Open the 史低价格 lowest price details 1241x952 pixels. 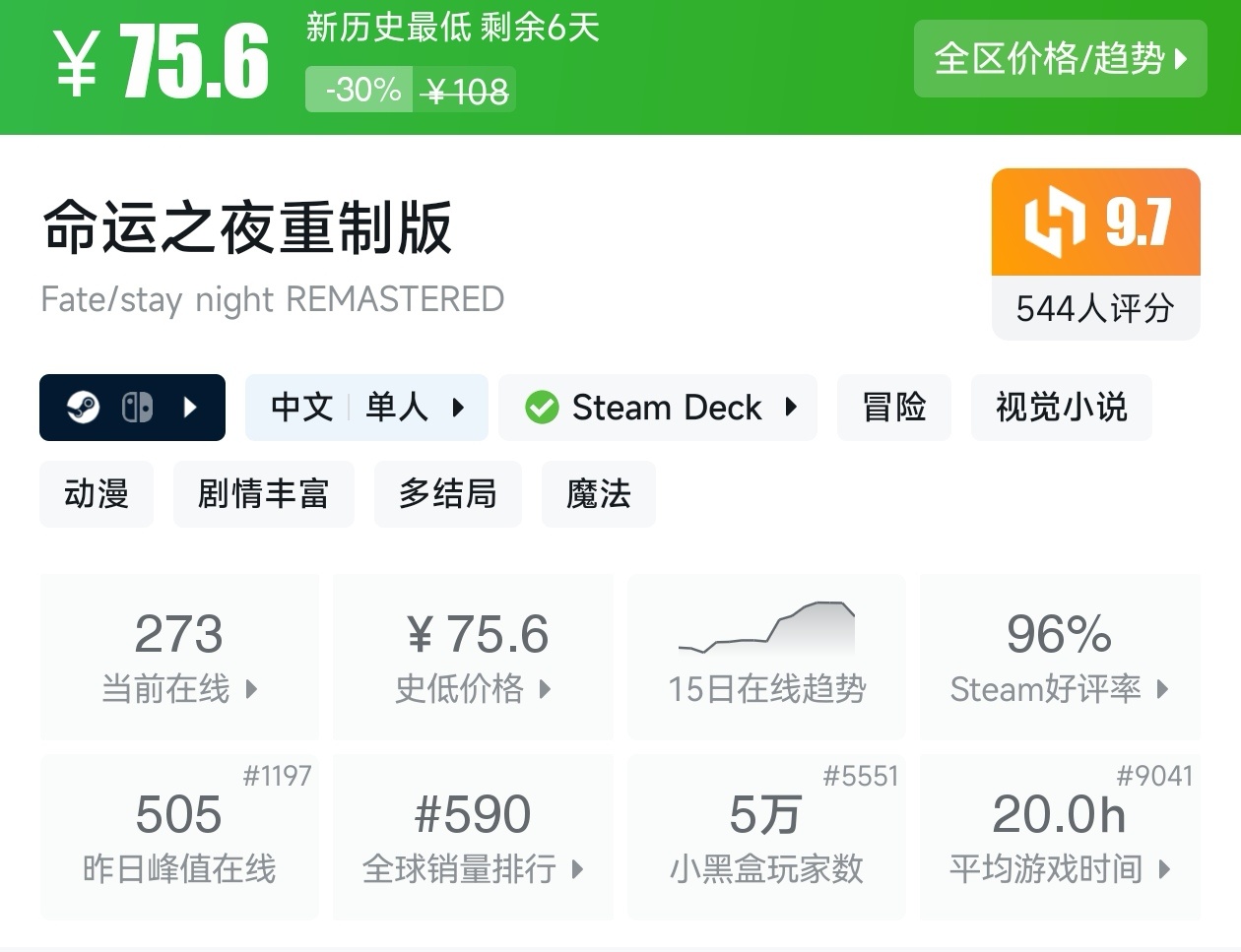[473, 657]
